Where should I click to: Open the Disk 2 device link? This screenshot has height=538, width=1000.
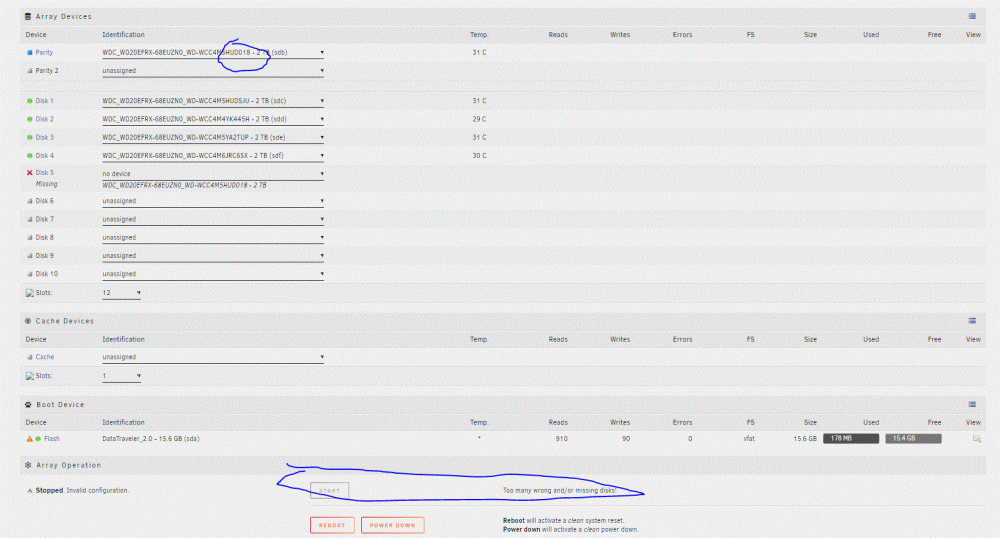point(44,119)
